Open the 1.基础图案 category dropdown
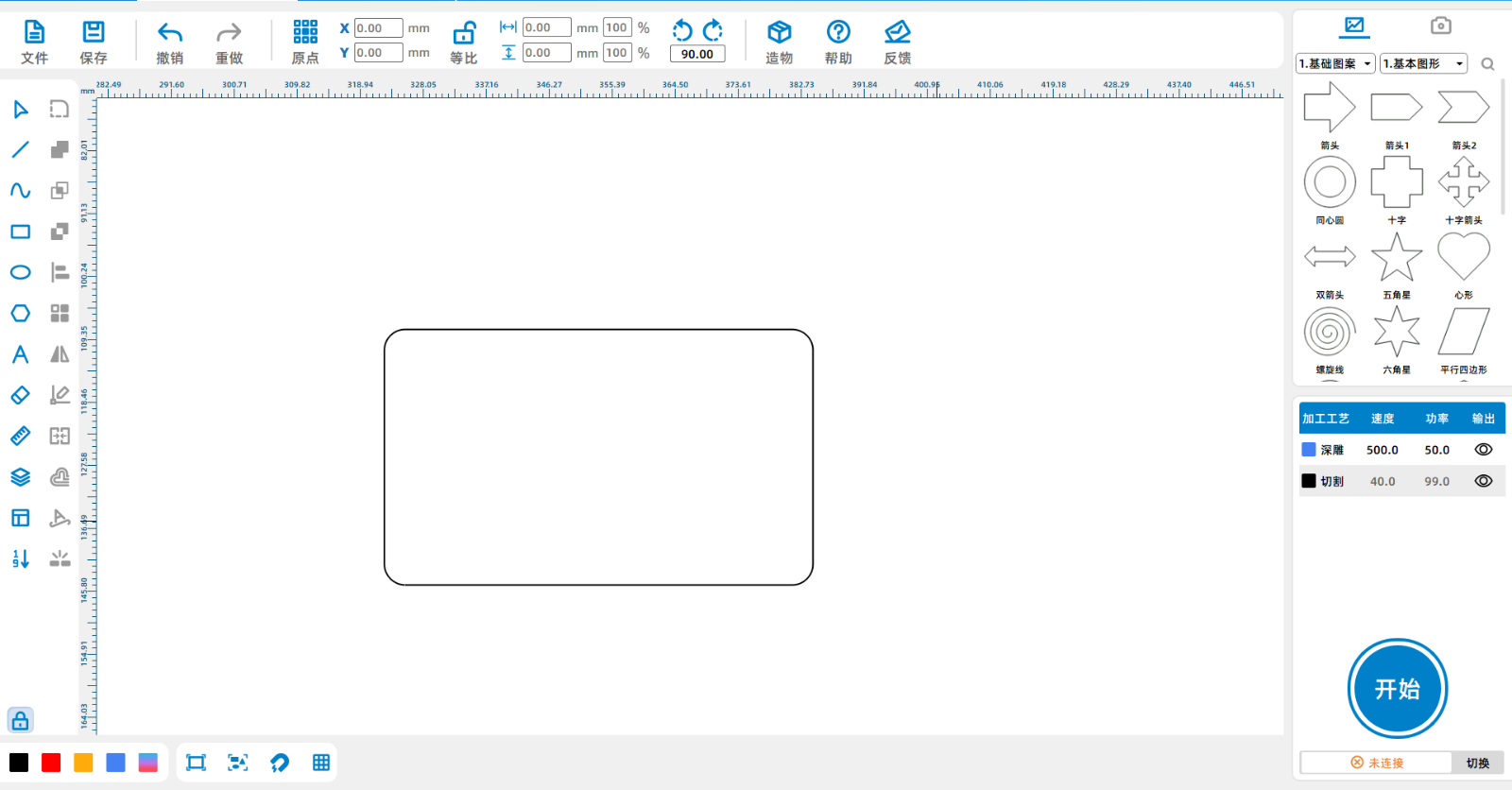The image size is (1512, 790). pyautogui.click(x=1334, y=63)
